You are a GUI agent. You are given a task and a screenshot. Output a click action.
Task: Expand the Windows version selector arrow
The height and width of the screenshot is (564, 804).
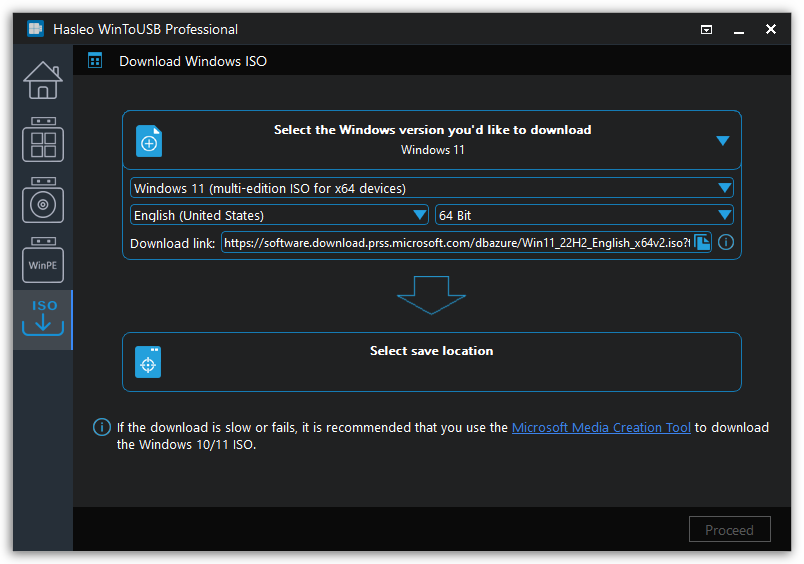[x=722, y=140]
